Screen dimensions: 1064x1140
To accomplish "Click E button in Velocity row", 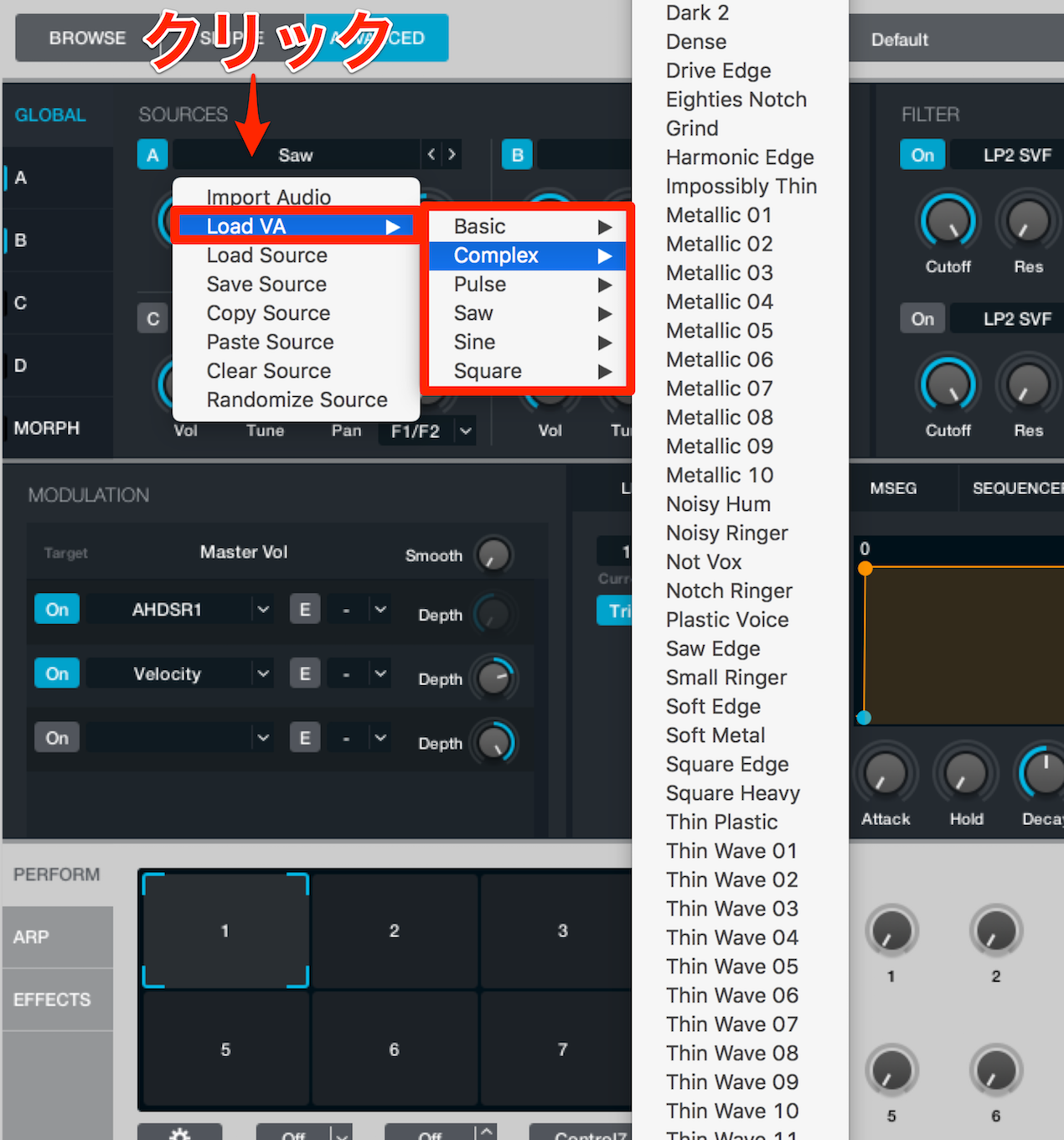I will tap(305, 673).
